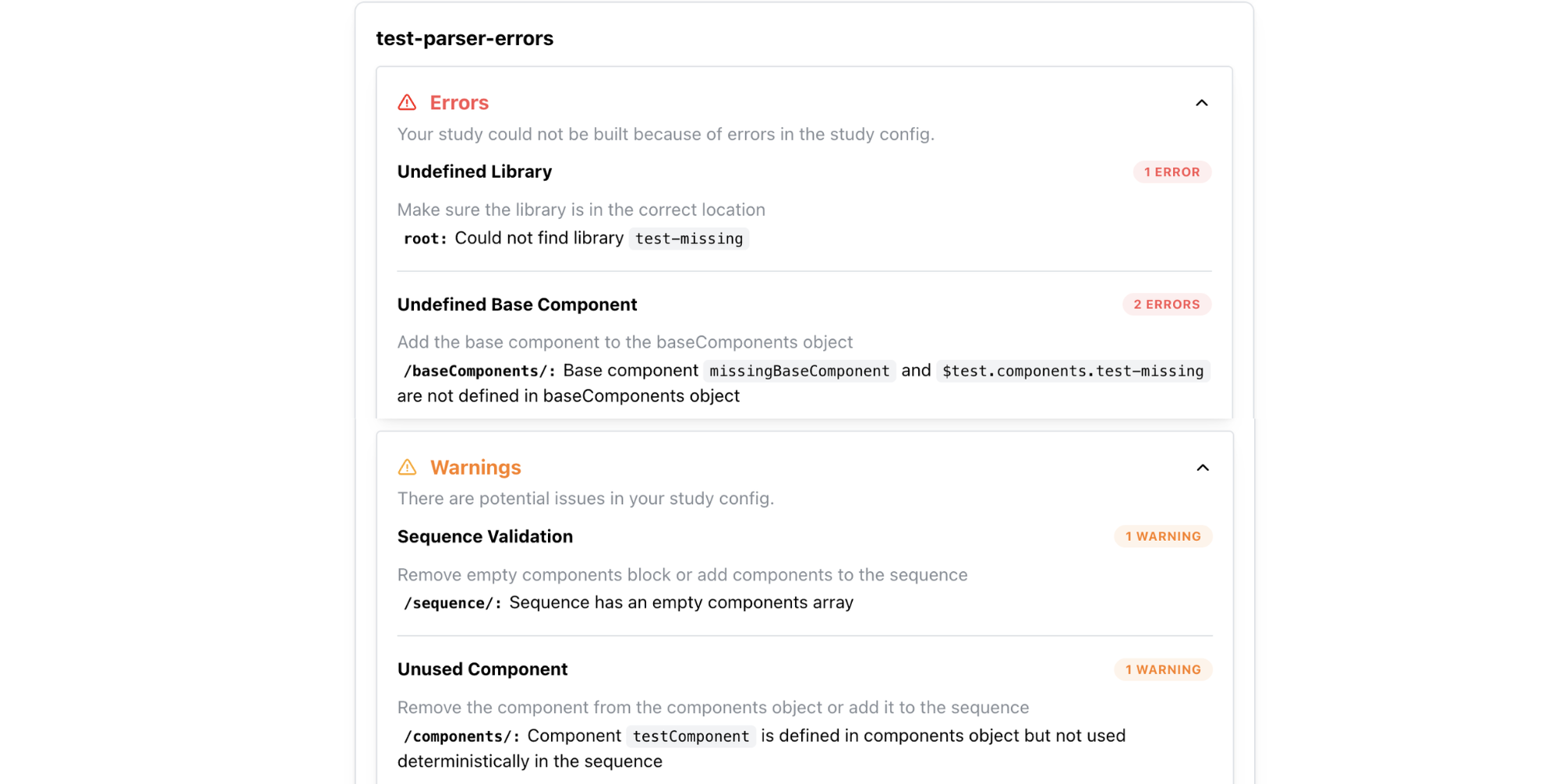This screenshot has height=784, width=1562.
Task: Click the 1 WARNING badge for Unused Component
Action: coord(1163,669)
